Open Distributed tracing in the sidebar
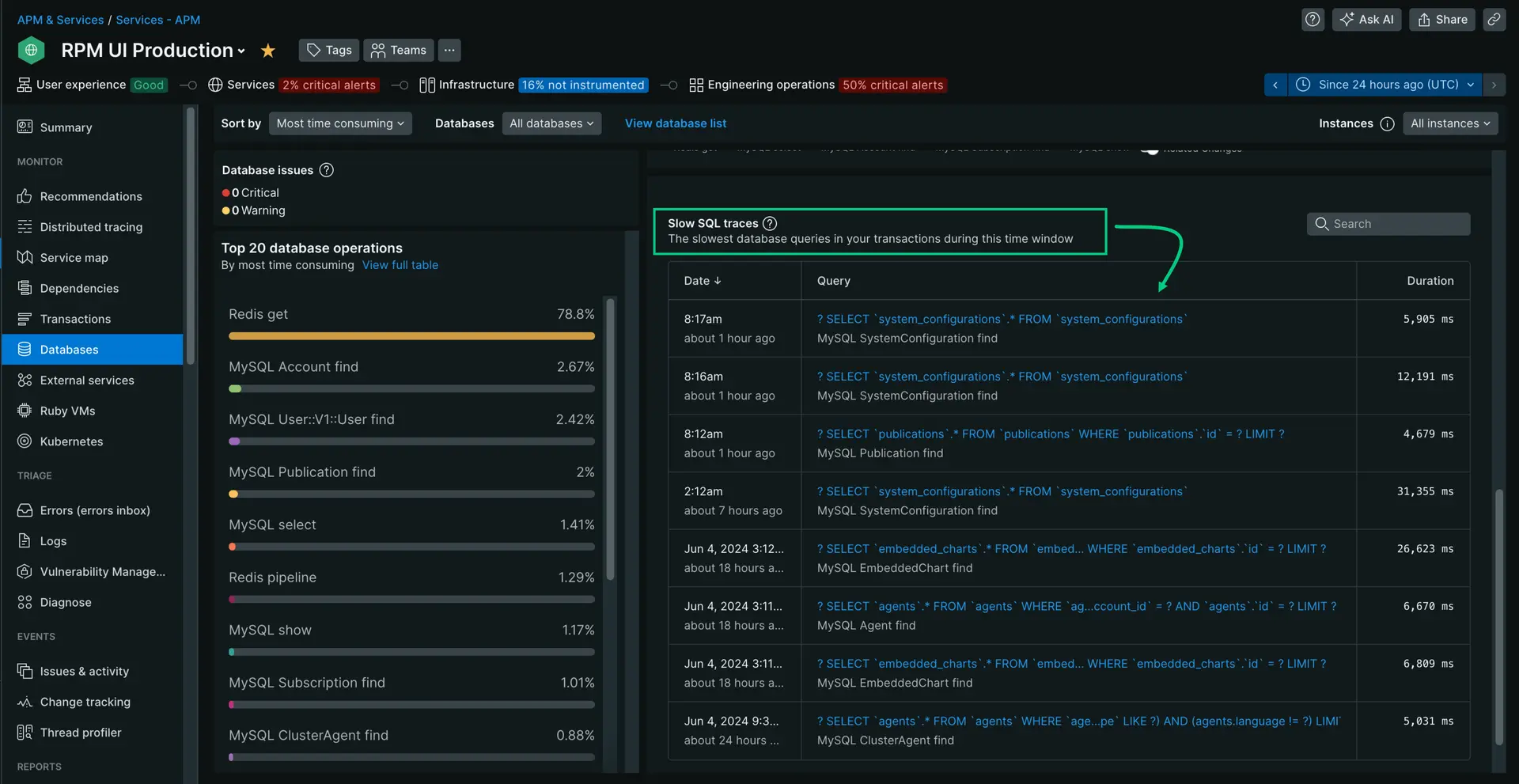Viewport: 1519px width, 784px height. click(x=91, y=227)
